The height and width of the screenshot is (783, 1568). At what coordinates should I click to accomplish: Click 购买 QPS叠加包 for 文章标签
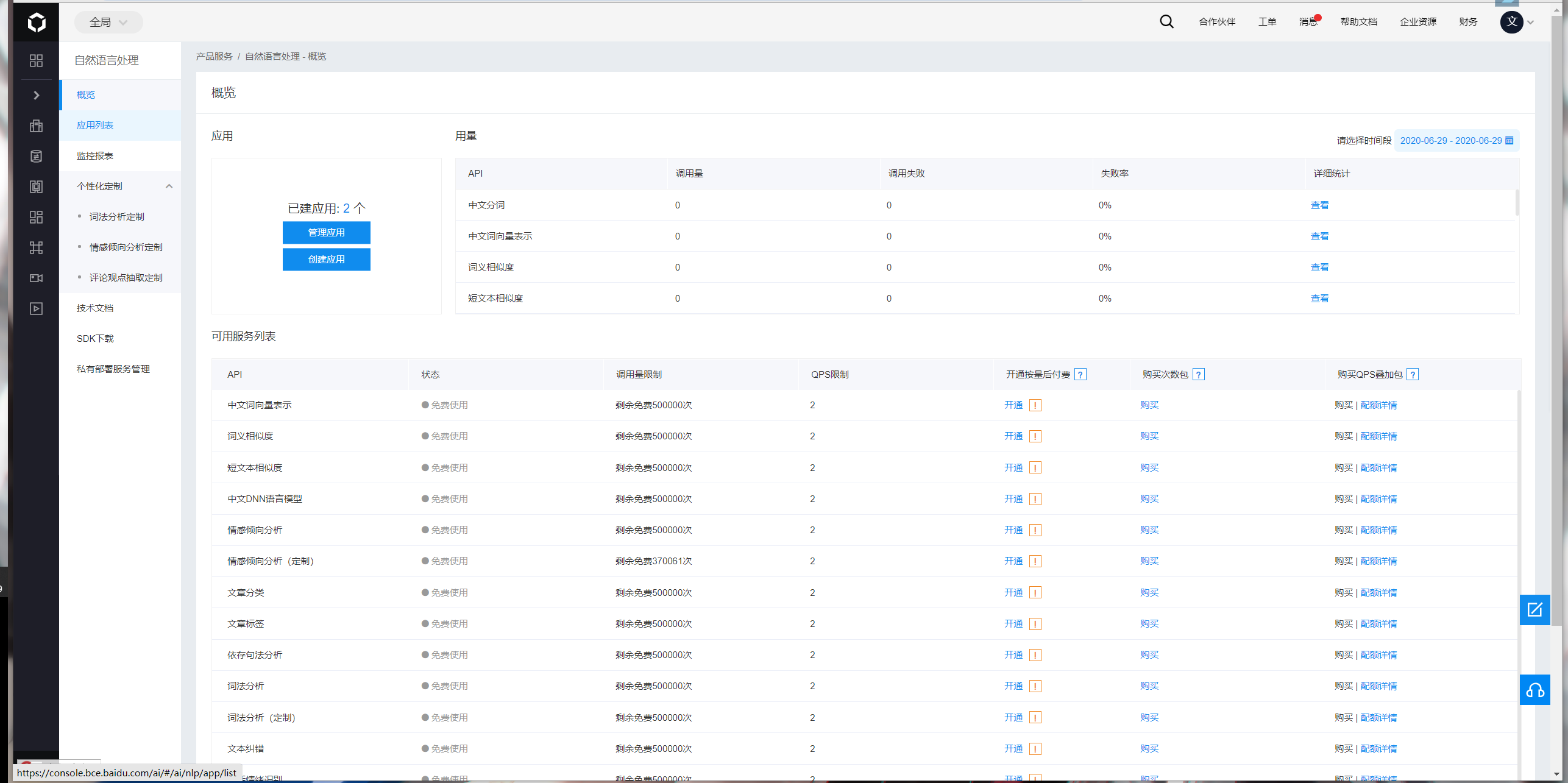pos(1343,624)
